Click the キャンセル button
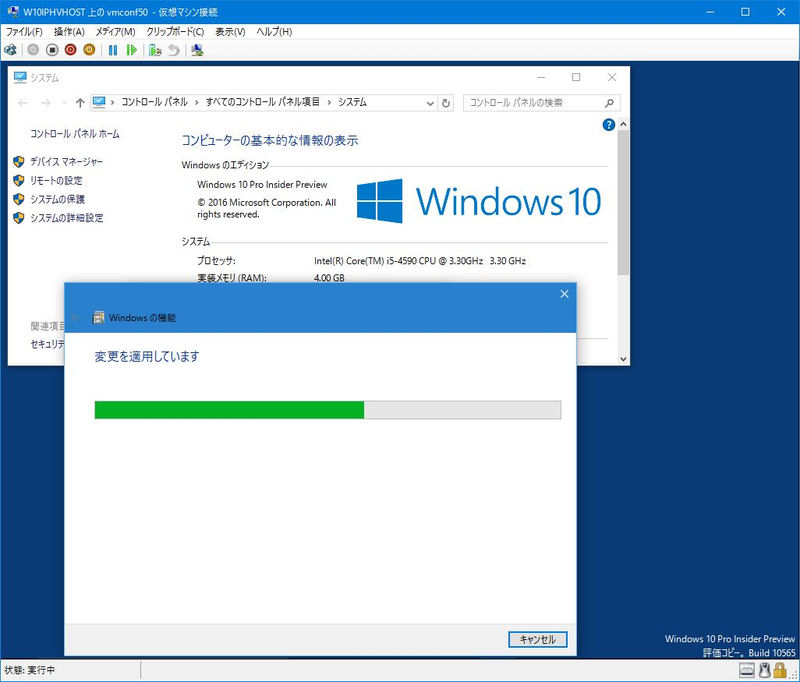 coord(538,639)
